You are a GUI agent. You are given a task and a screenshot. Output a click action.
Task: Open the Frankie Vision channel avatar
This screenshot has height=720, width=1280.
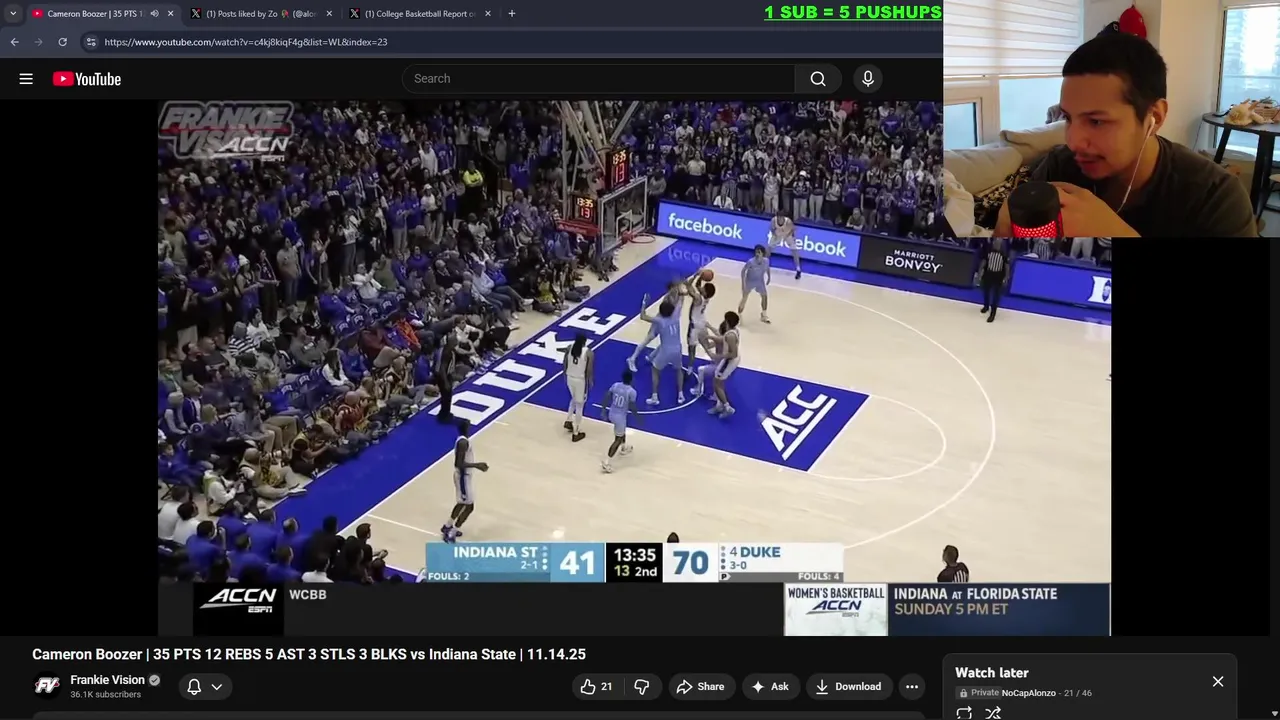click(47, 686)
